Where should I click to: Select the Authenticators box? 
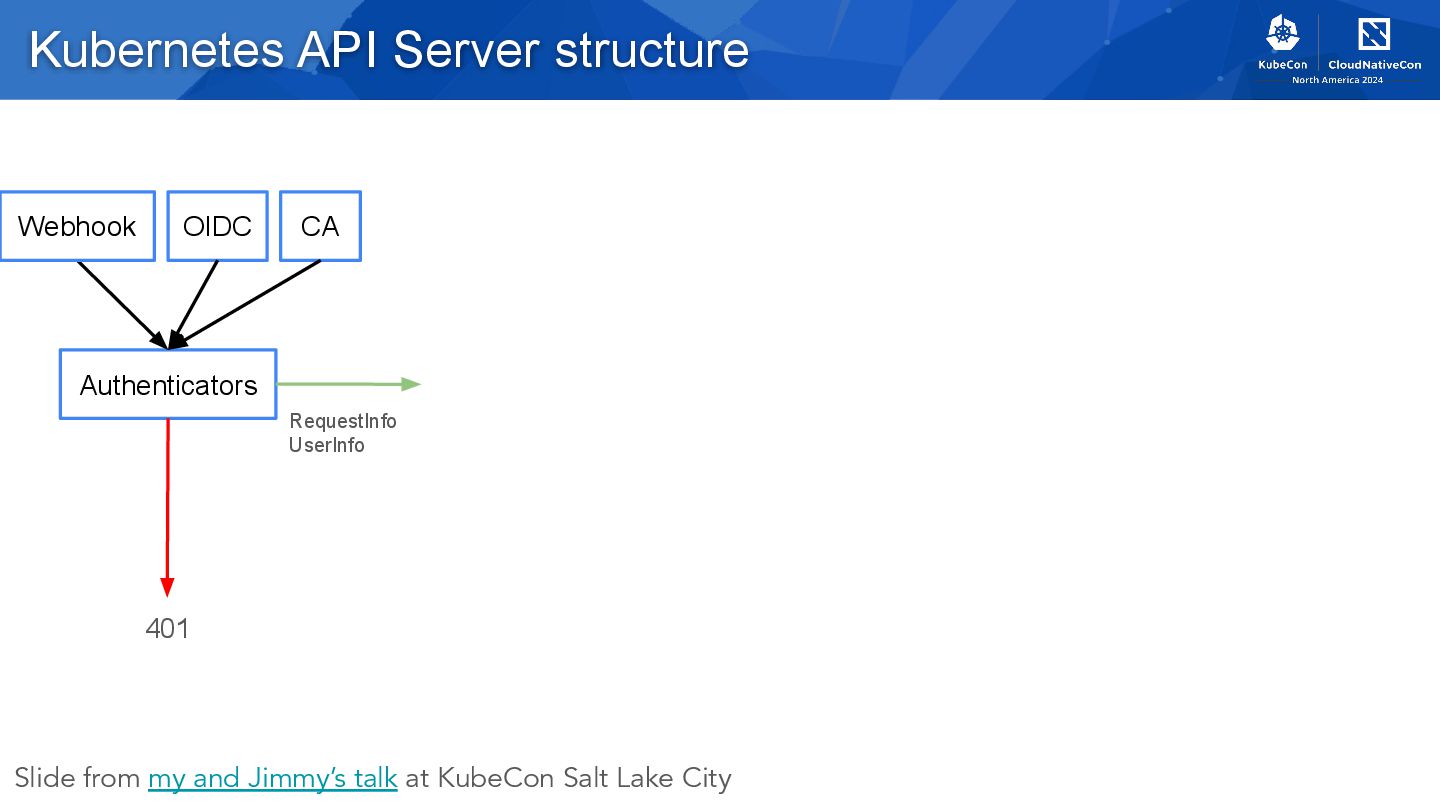click(x=168, y=384)
